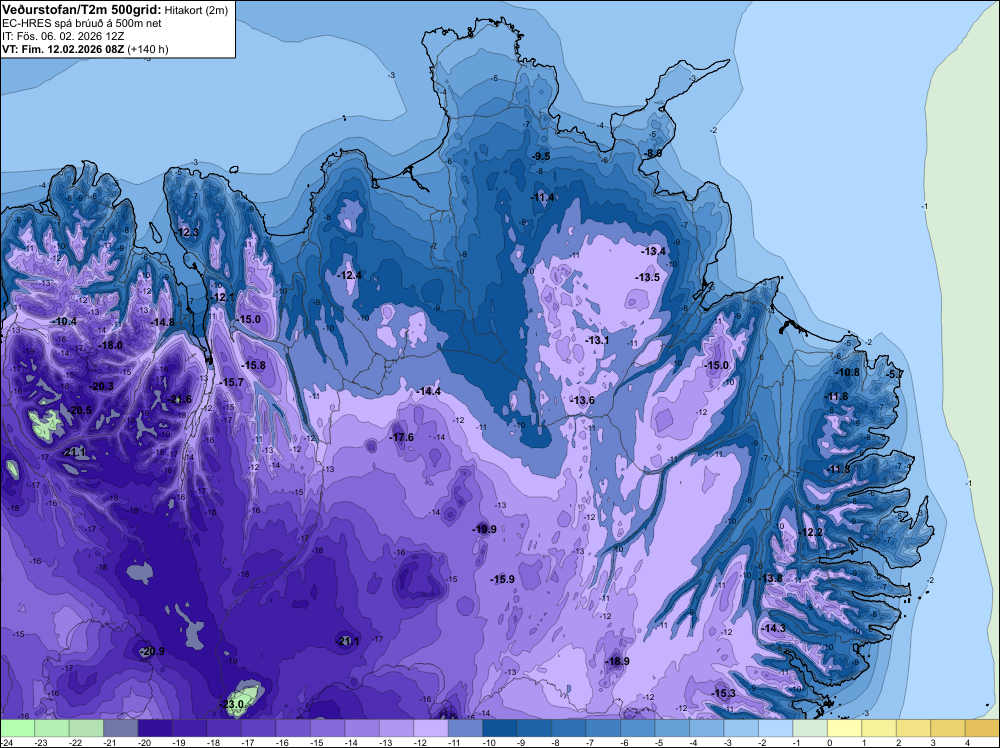The image size is (1000, 748).
Task: Click the -11.4 temperature label
Action: pyautogui.click(x=543, y=197)
